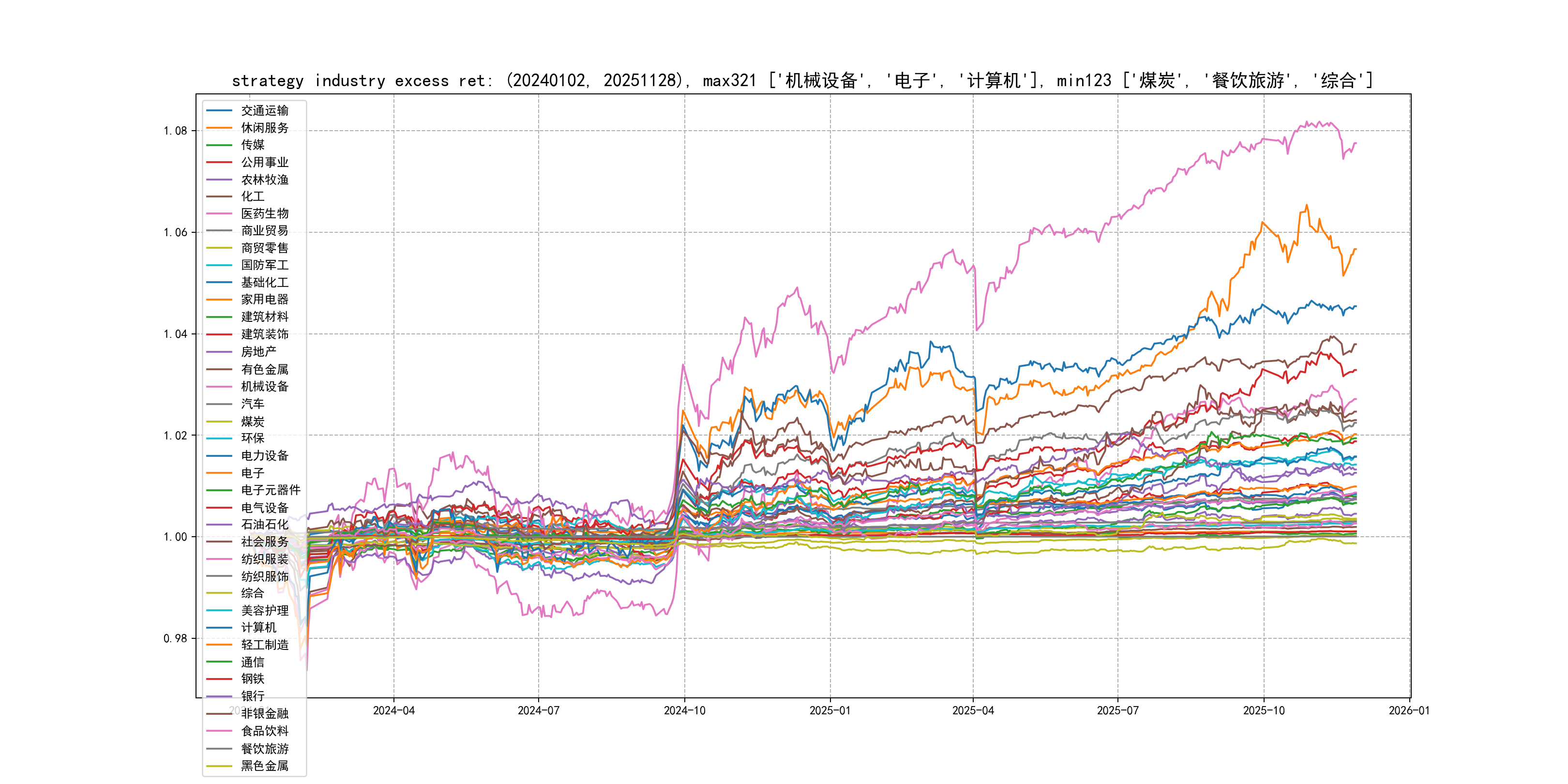This screenshot has height=784, width=1568.
Task: Click the chart title text
Action: coord(802,80)
